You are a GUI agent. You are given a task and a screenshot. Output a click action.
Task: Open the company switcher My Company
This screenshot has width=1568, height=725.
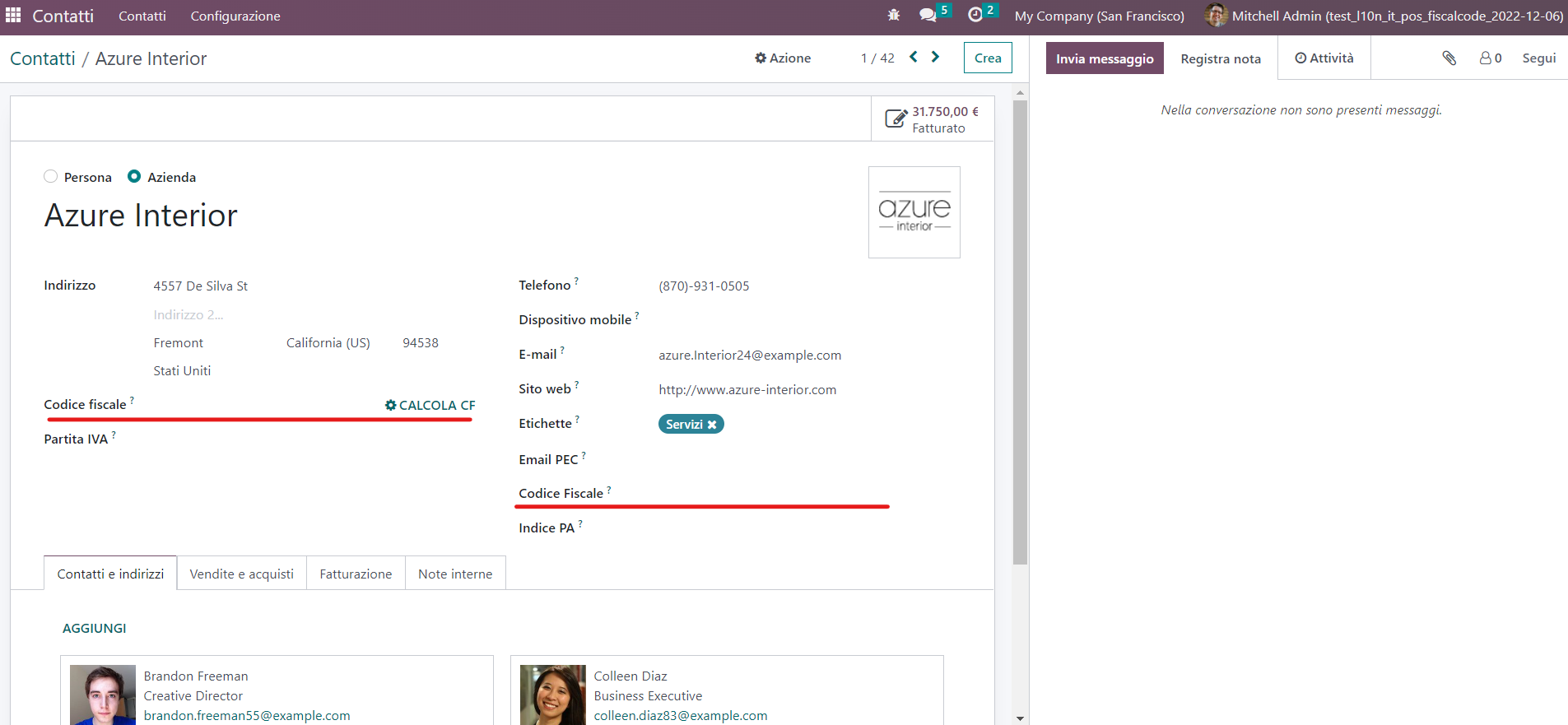1099,16
